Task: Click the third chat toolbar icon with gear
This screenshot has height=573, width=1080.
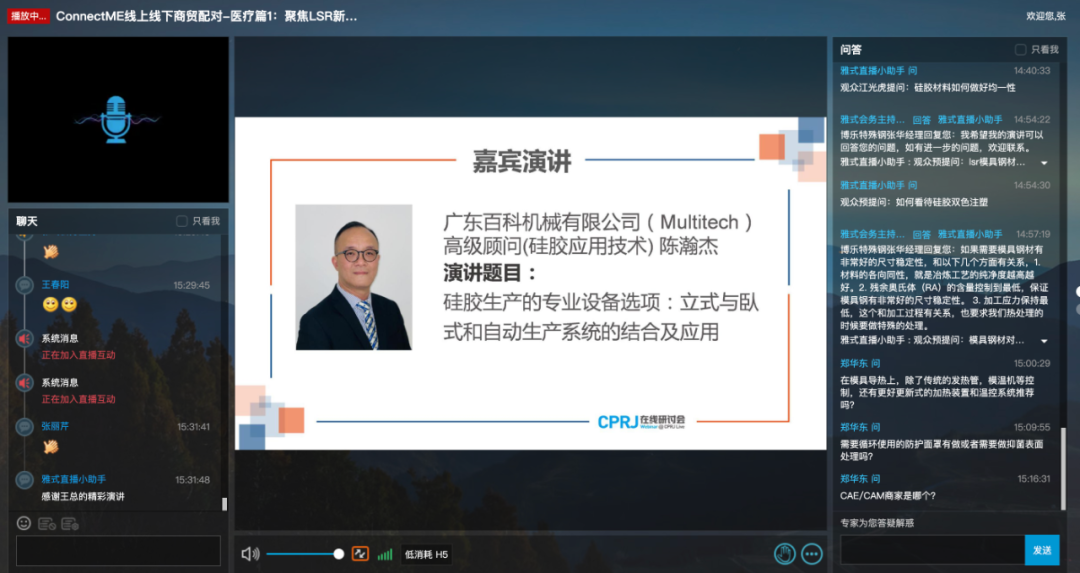Action: 70,524
